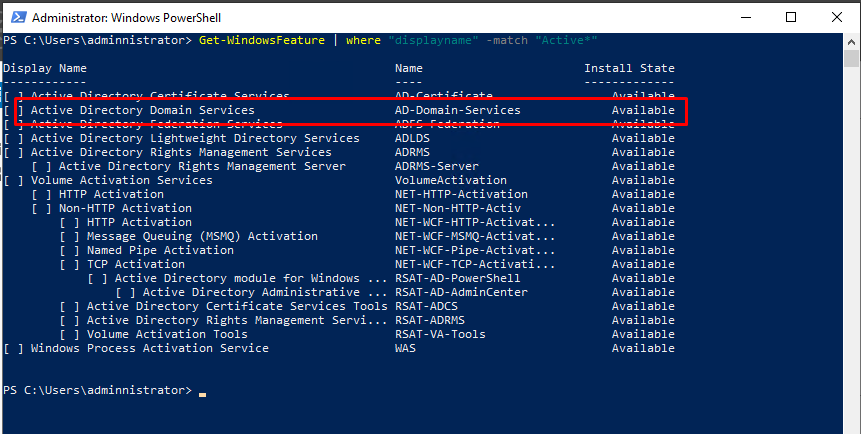Image resolution: width=861 pixels, height=434 pixels.
Task: Click Volume Activation Tools text
Action: [167, 334]
